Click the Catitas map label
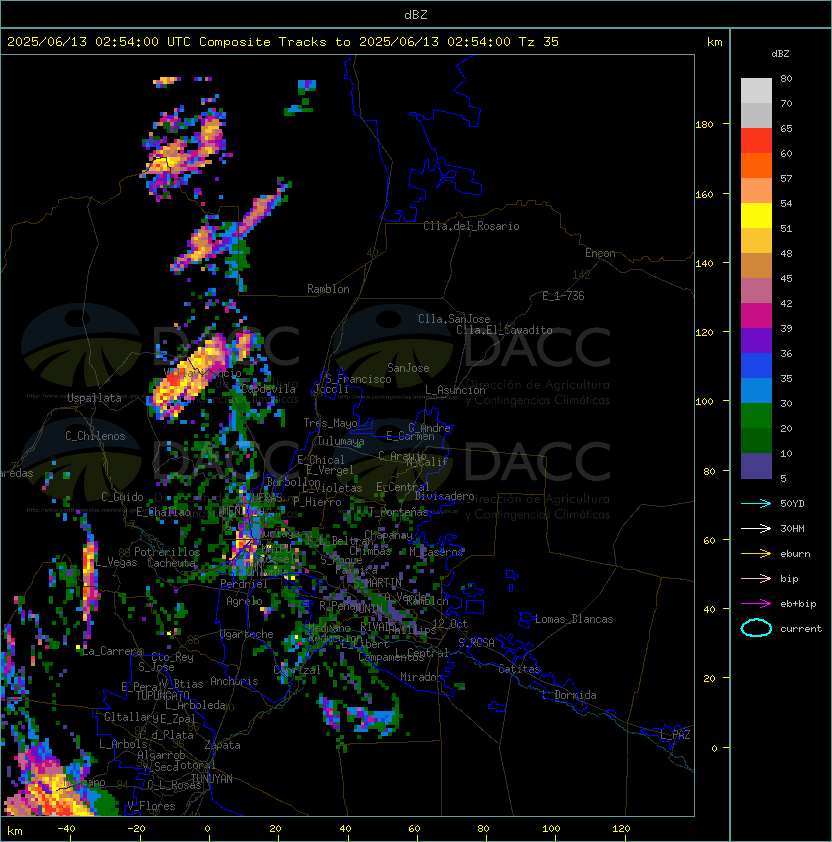 tap(519, 669)
